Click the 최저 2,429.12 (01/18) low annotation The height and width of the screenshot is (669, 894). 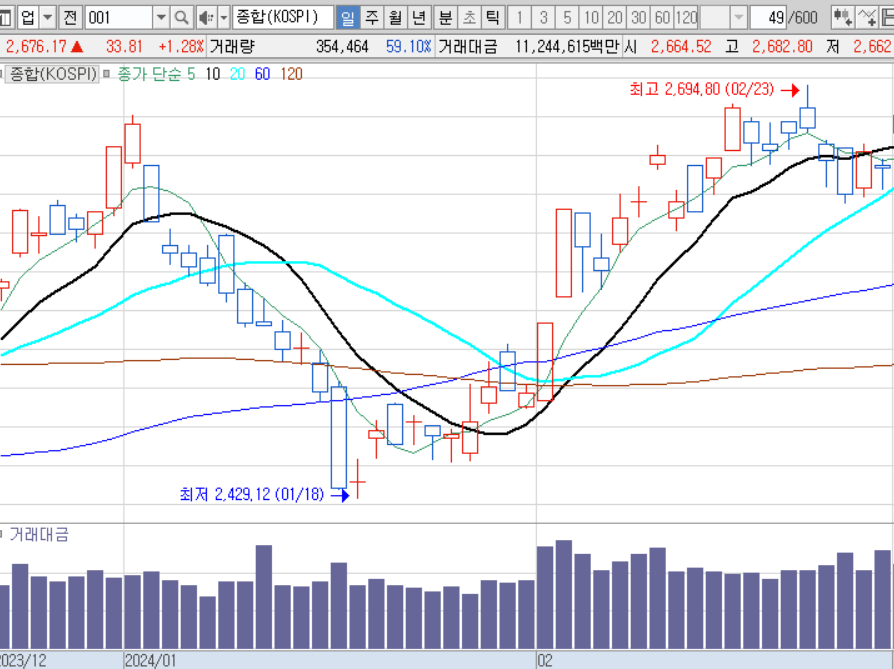point(252,494)
